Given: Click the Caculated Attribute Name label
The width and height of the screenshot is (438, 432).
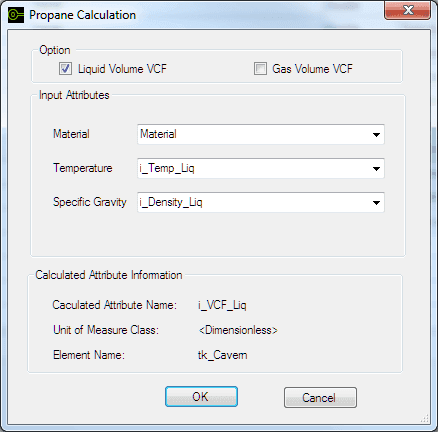Looking at the screenshot, I should (114, 305).
